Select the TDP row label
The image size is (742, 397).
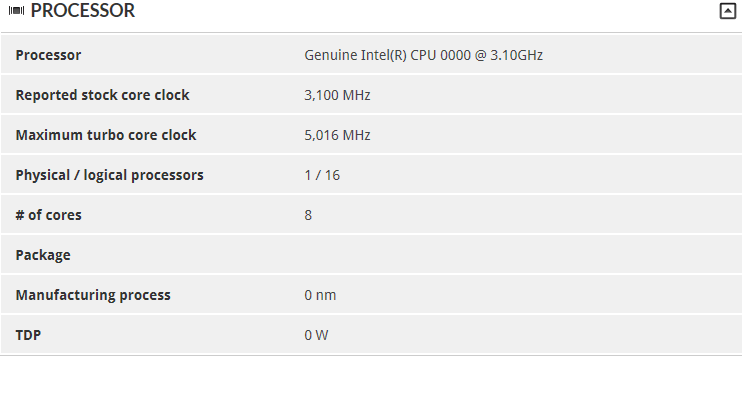pyautogui.click(x=28, y=335)
